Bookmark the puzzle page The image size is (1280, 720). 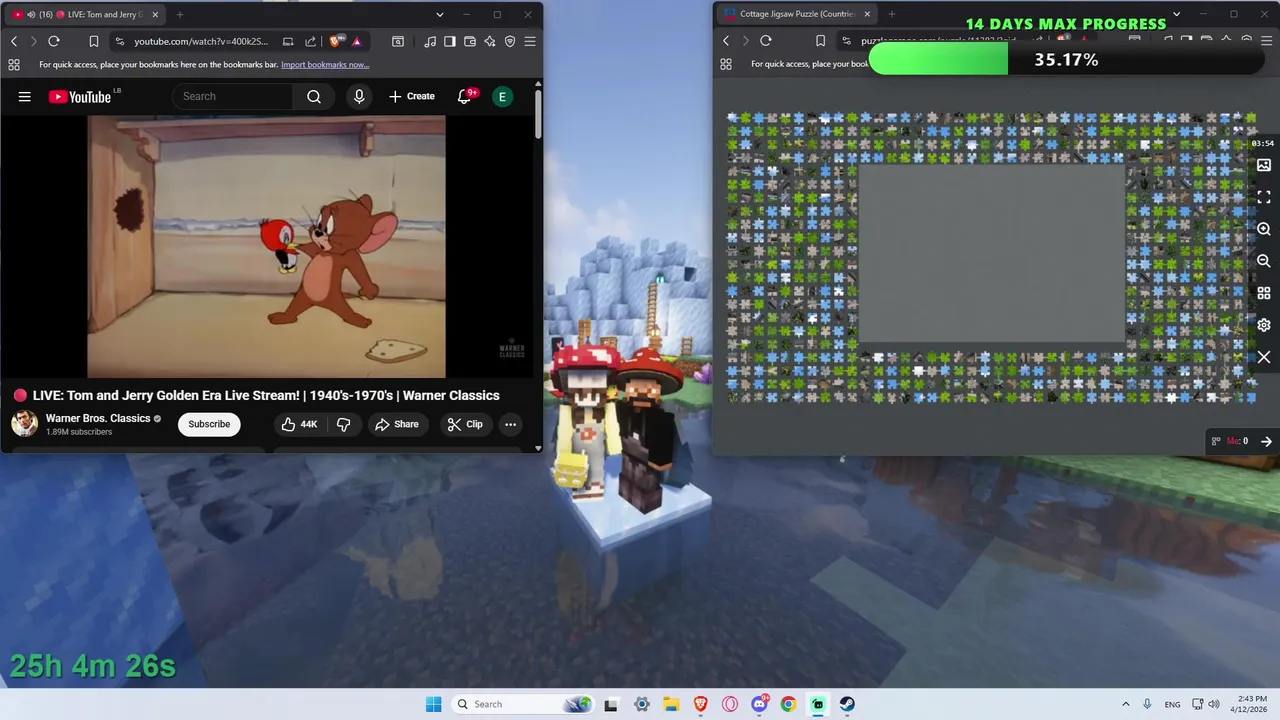coord(820,41)
